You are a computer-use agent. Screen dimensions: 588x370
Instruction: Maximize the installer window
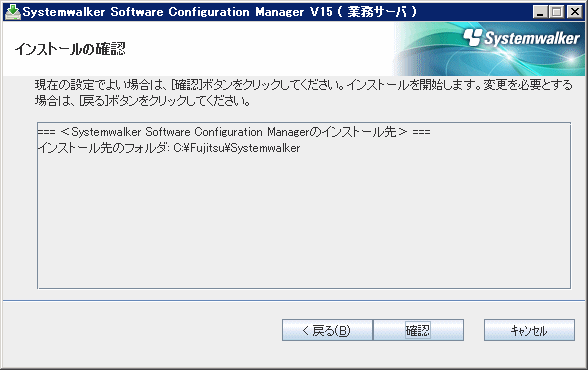(x=557, y=12)
